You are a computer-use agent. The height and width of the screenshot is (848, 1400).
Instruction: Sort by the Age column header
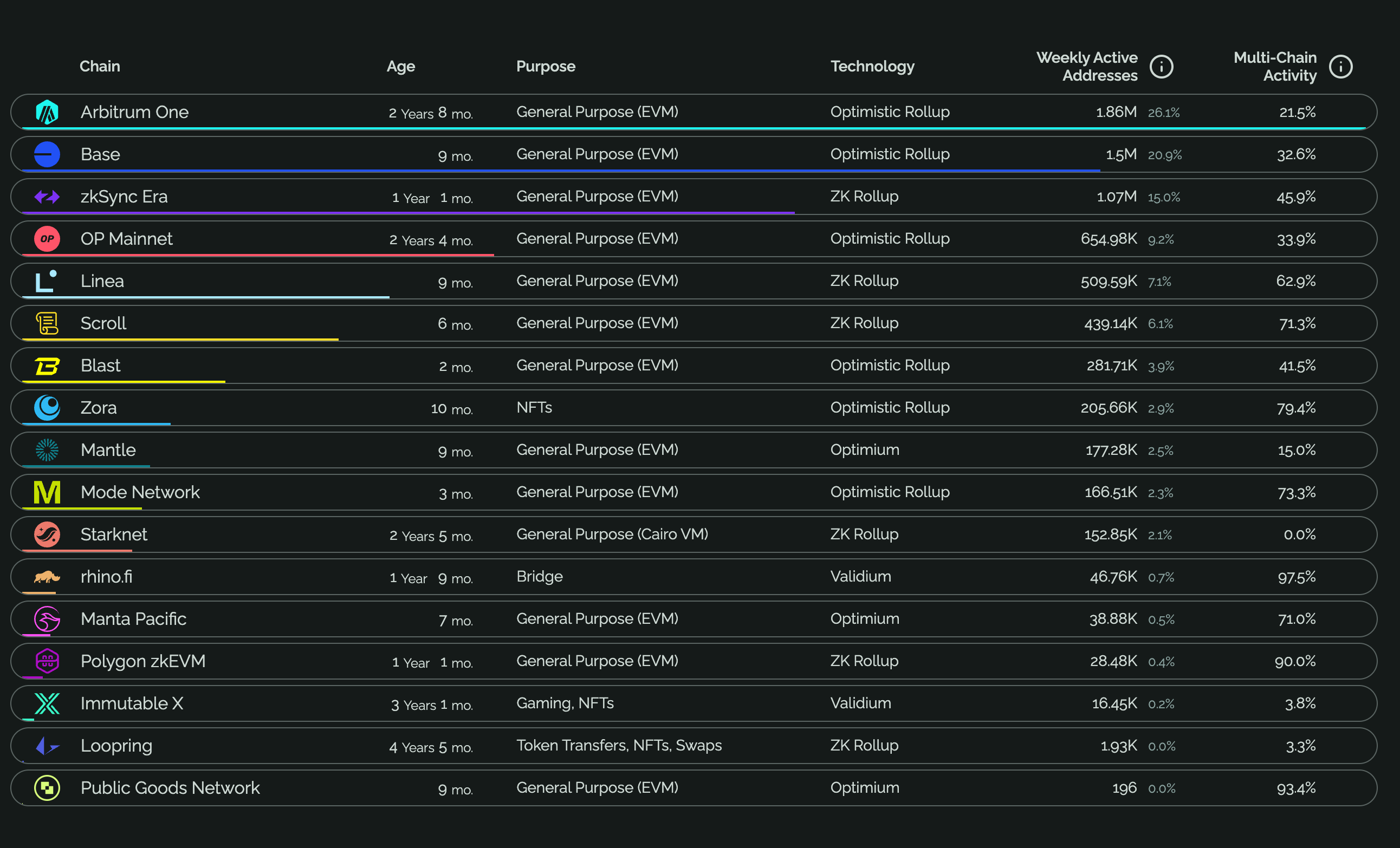400,67
